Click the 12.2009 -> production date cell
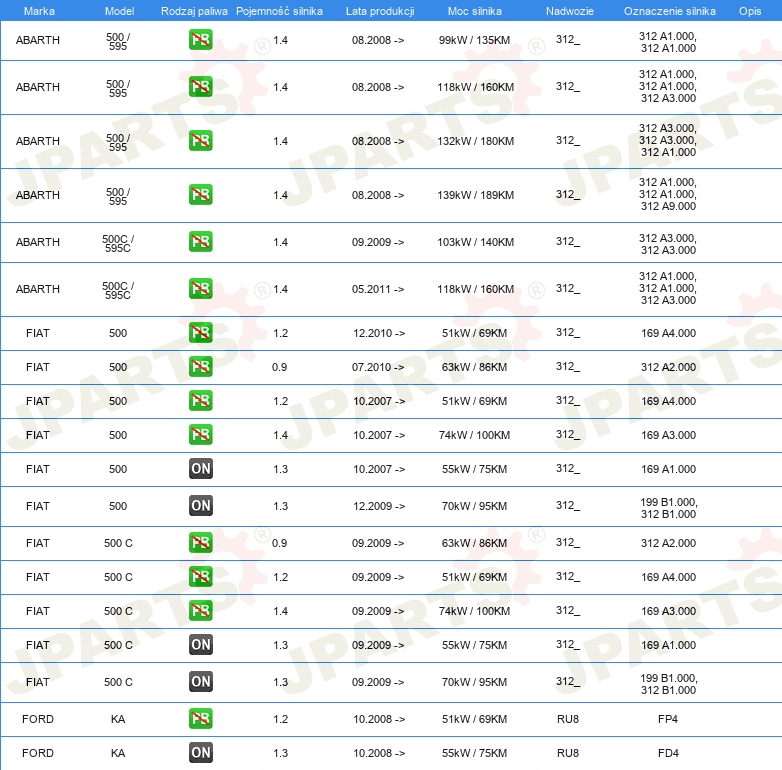Viewport: 782px width, 770px height. coord(379,506)
